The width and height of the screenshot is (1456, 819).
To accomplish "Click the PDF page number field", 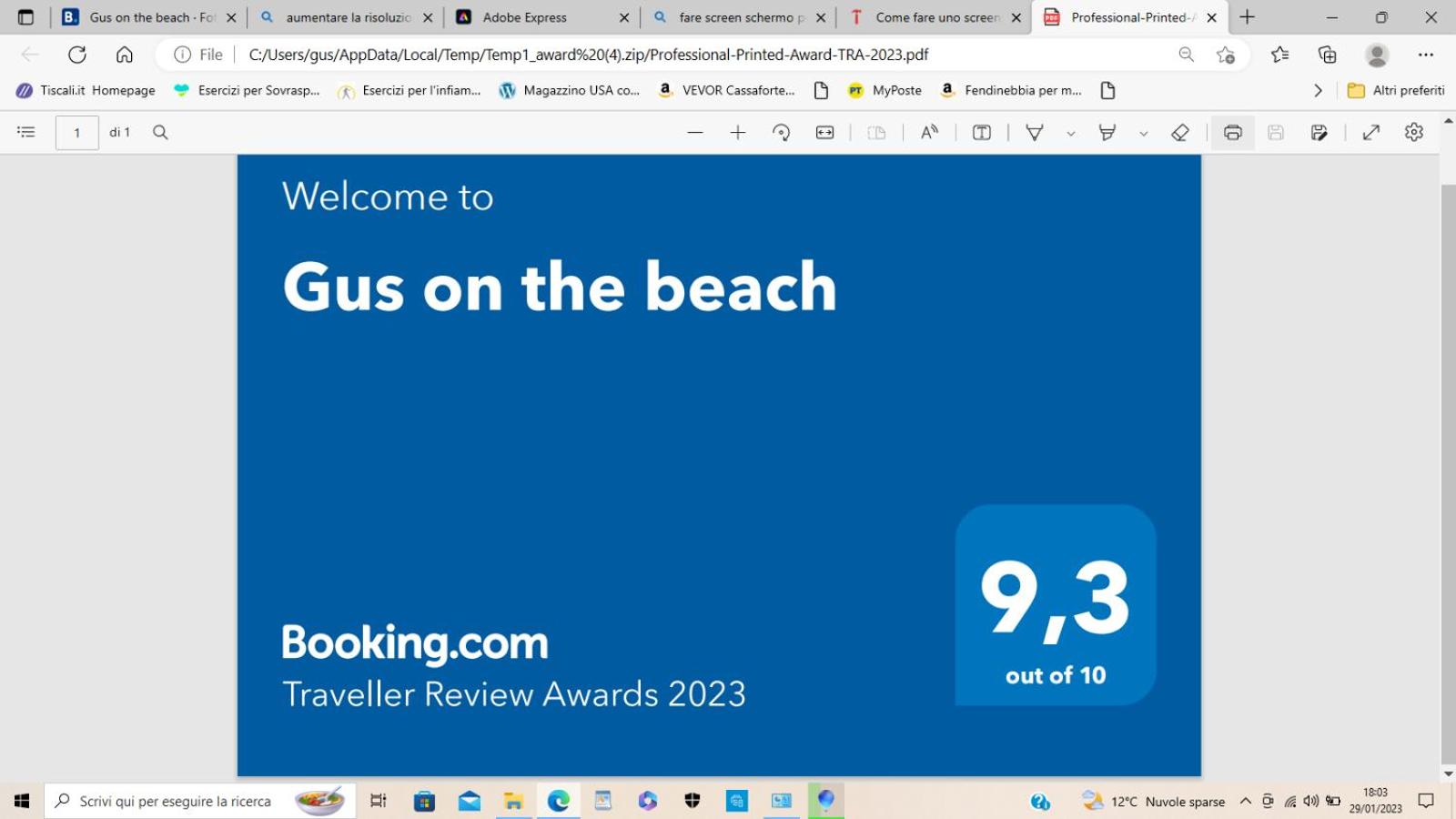I will click(77, 133).
